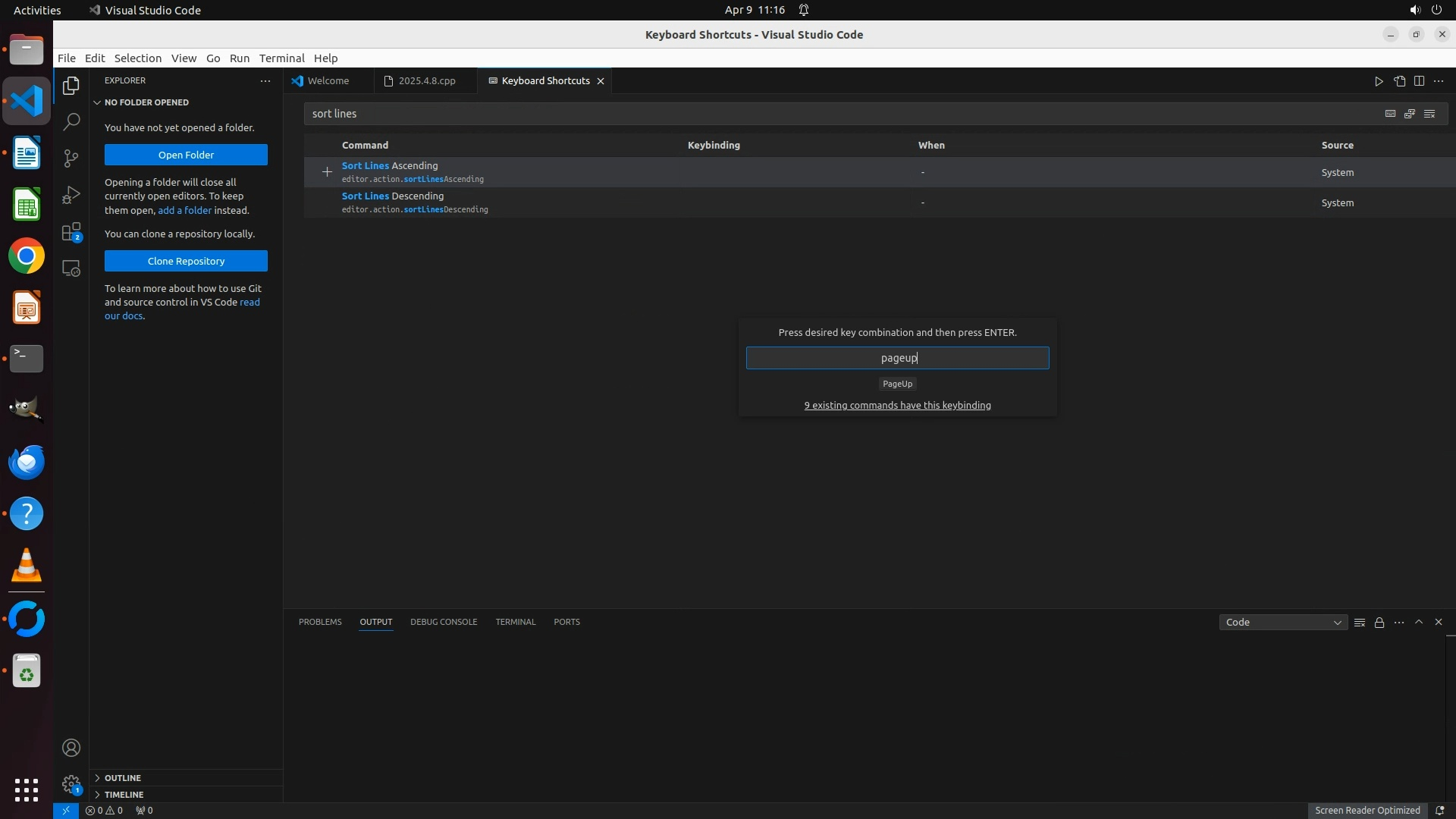Open the 9 existing commands link
This screenshot has height=819, width=1456.
897,406
